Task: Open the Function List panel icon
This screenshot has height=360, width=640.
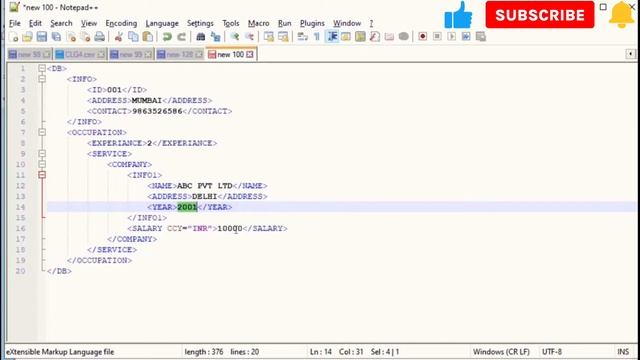Action: [375, 37]
